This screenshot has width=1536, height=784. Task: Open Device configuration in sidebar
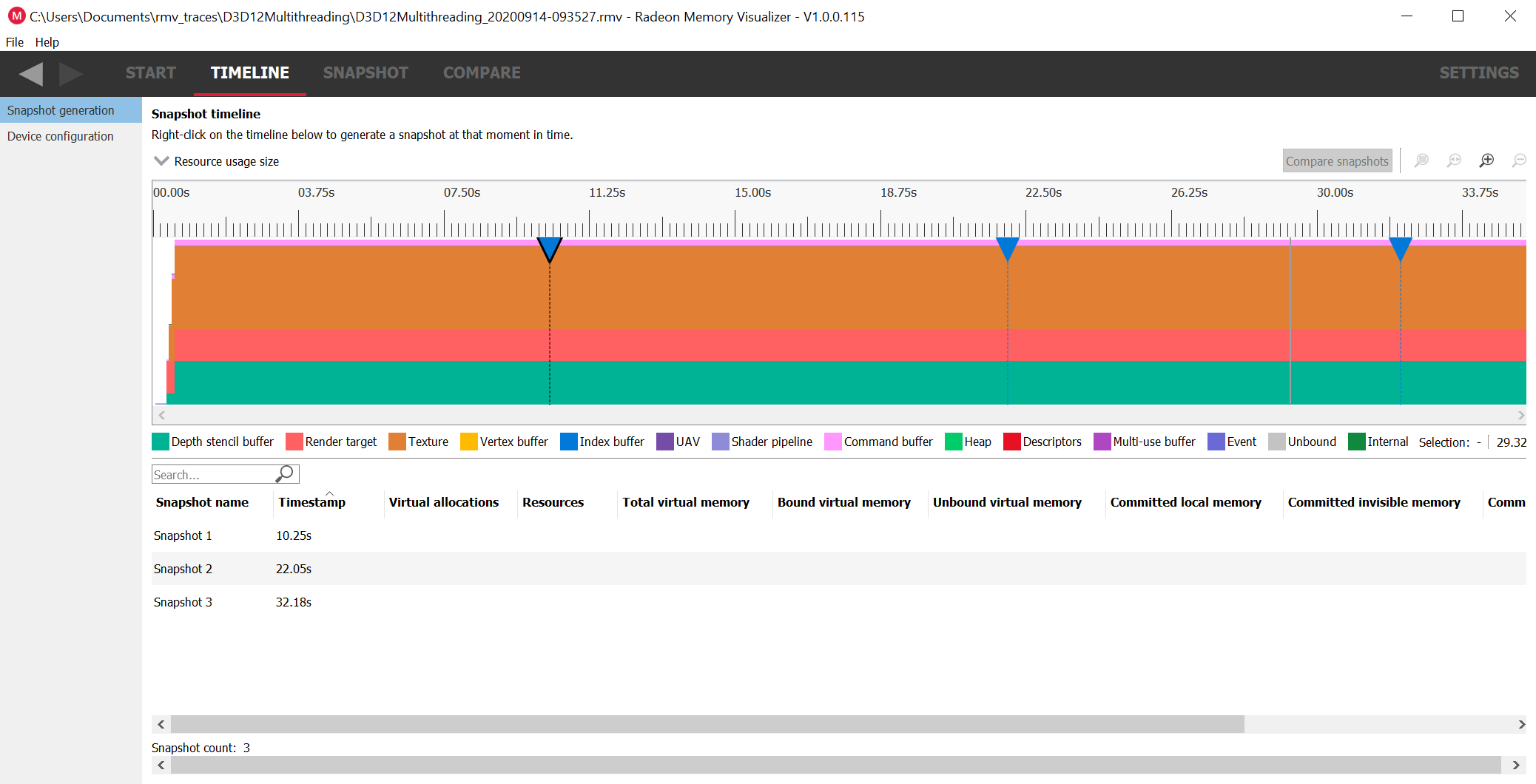(x=61, y=136)
